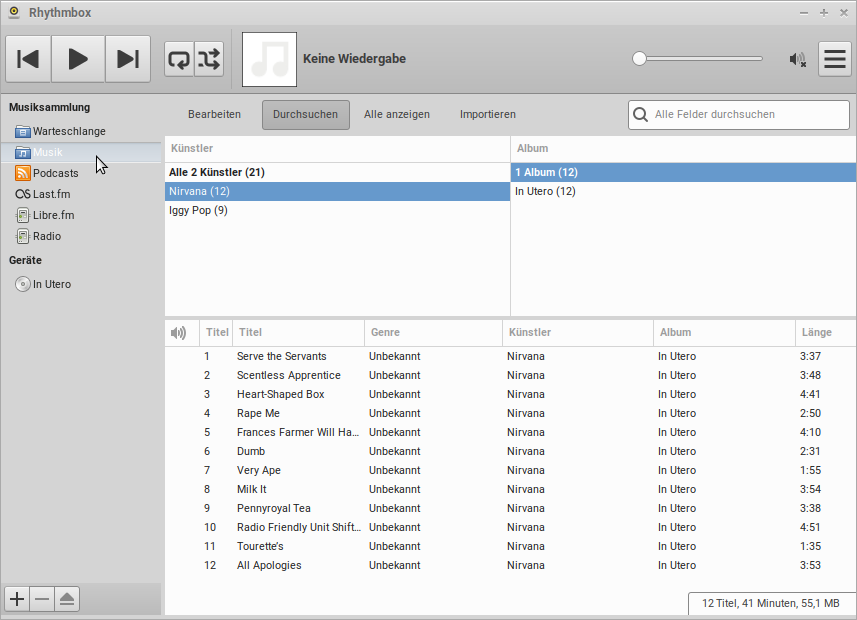Click Importieren
The width and height of the screenshot is (857, 620).
point(488,114)
